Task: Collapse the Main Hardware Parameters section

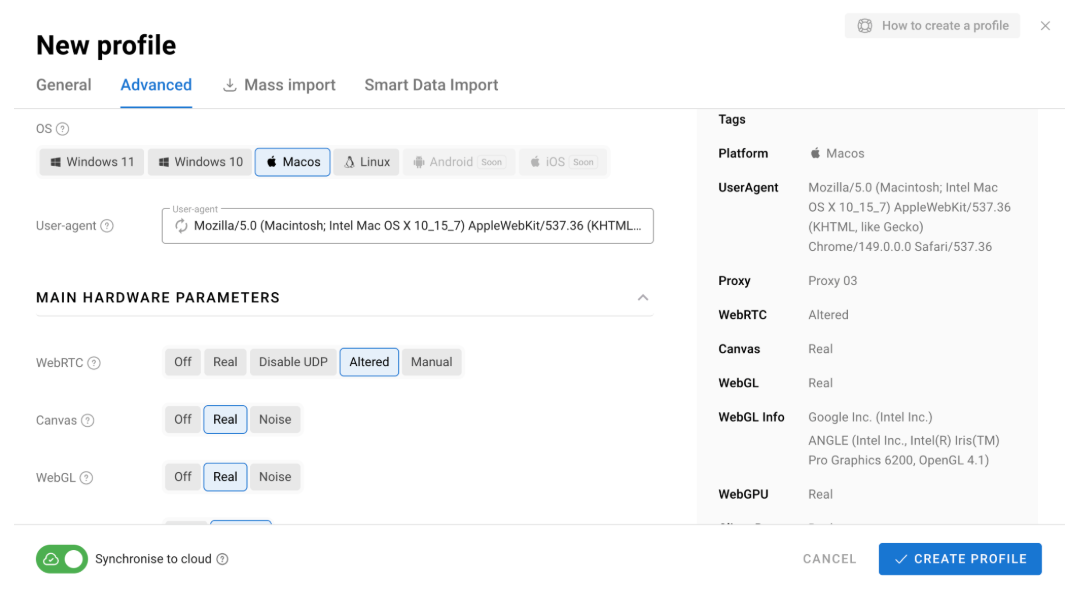Action: coord(643,297)
